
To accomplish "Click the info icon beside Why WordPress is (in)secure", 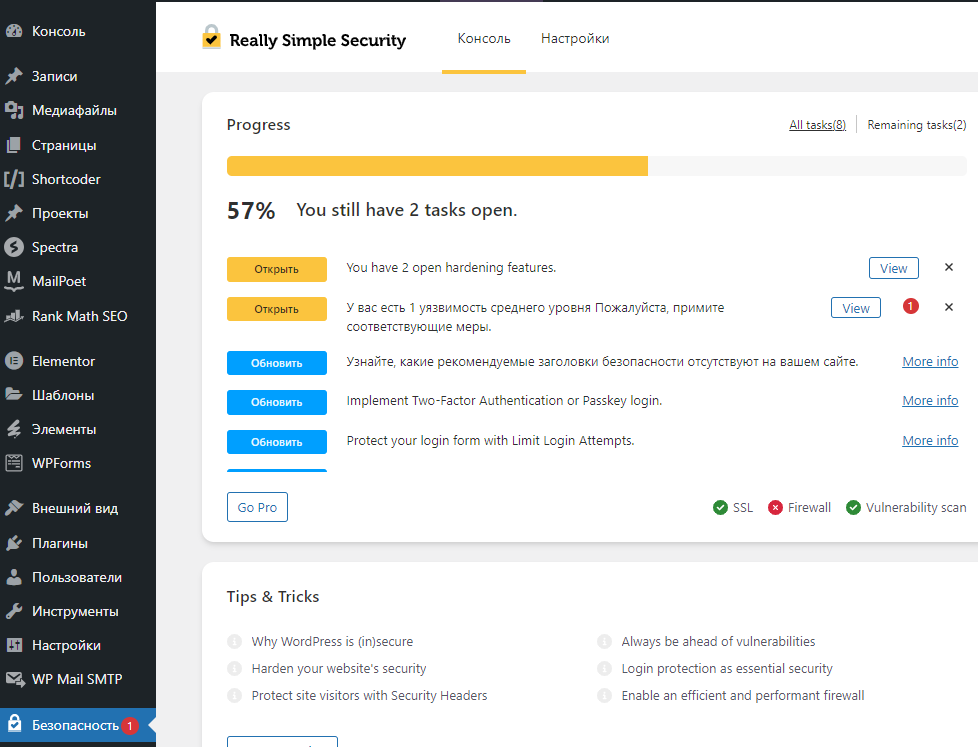I will pos(235,642).
